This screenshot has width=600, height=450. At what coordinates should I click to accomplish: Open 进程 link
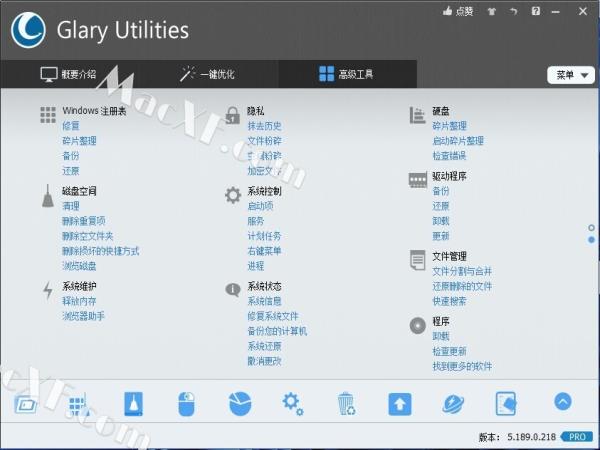point(256,266)
